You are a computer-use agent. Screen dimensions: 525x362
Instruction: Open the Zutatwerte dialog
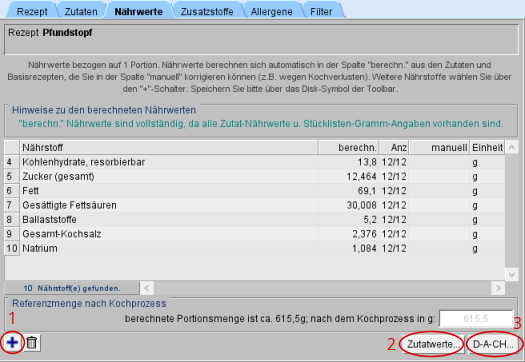[433, 344]
